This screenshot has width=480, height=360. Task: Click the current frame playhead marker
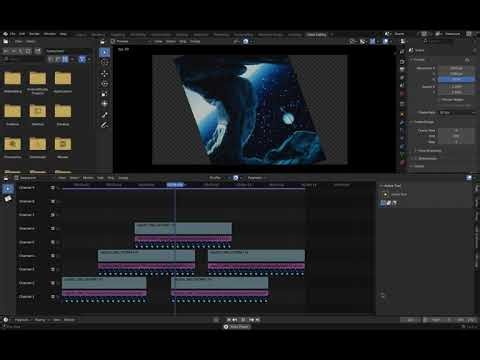175,184
